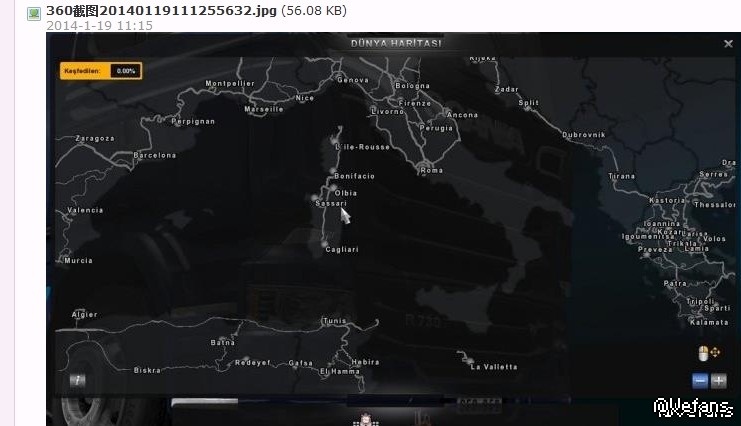Select Batna city label
This screenshot has width=741, height=426.
pyautogui.click(x=223, y=342)
